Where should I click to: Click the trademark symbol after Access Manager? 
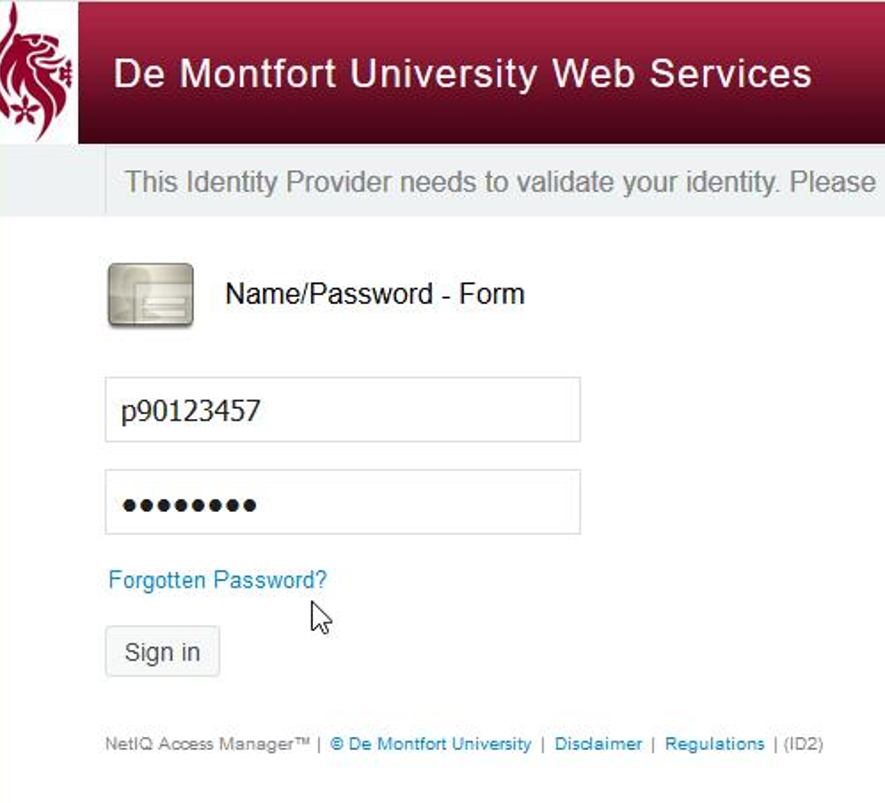tap(303, 742)
